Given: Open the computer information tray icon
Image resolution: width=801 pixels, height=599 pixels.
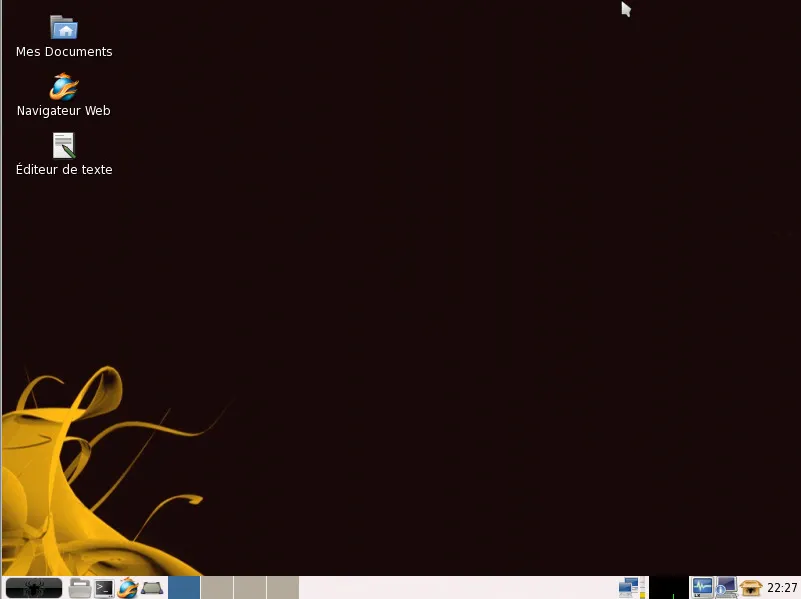Looking at the screenshot, I should (725, 588).
